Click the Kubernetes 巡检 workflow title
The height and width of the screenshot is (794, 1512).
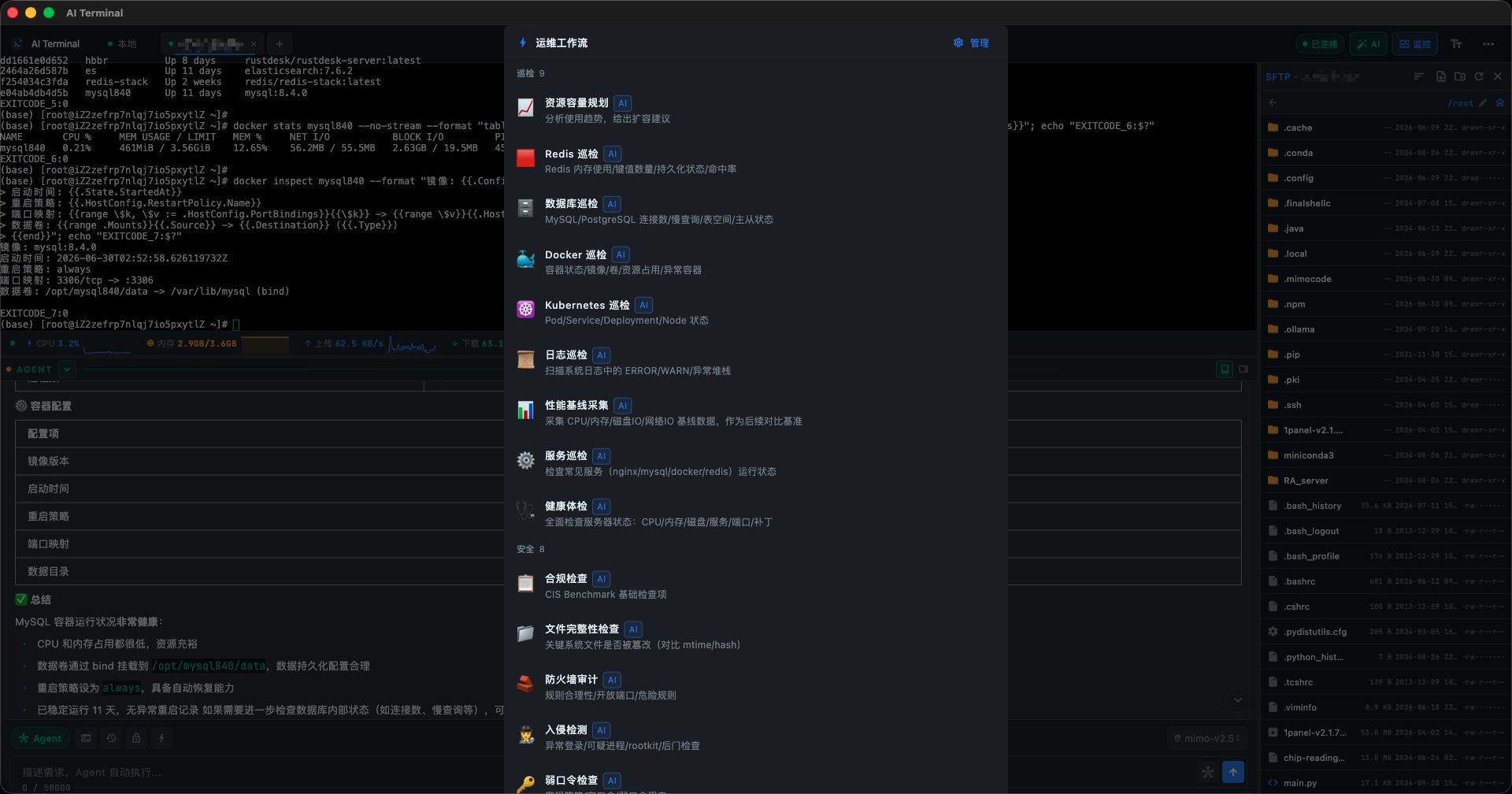(x=587, y=305)
